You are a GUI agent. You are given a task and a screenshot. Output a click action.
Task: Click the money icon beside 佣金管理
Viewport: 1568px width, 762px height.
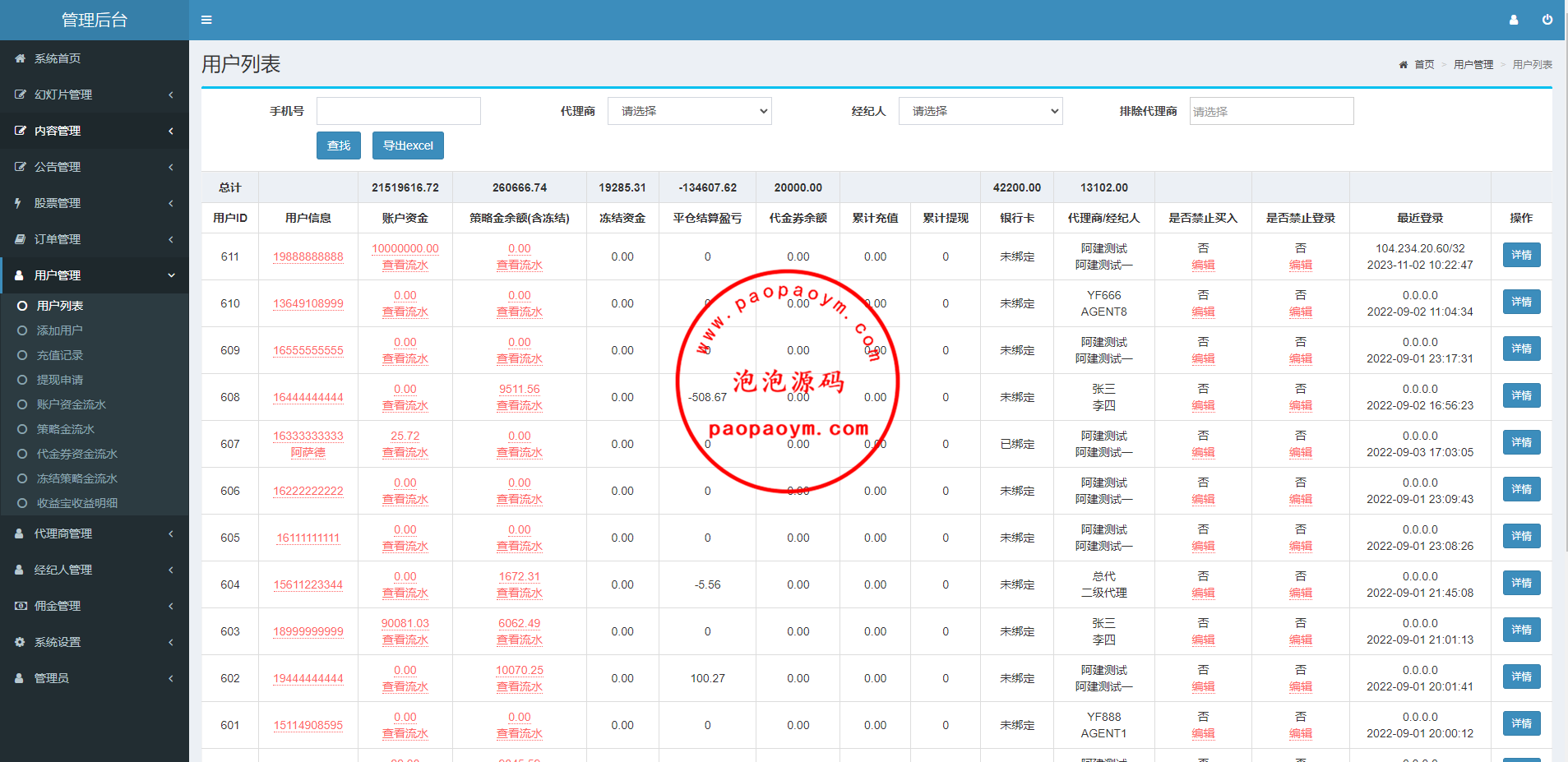[x=21, y=606]
